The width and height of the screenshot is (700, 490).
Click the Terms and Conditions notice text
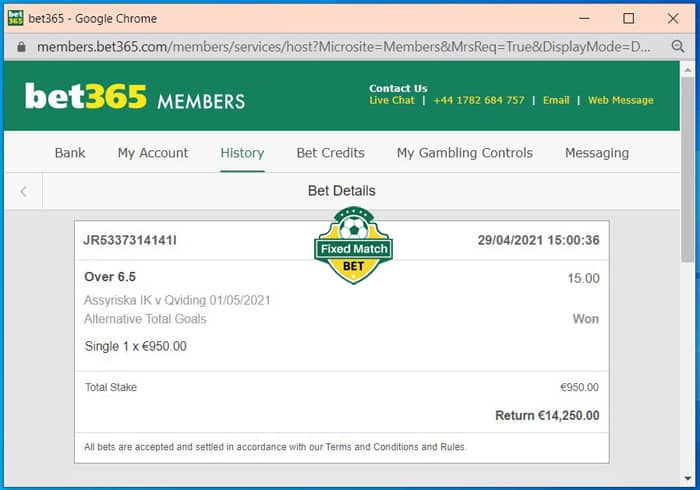tap(275, 447)
